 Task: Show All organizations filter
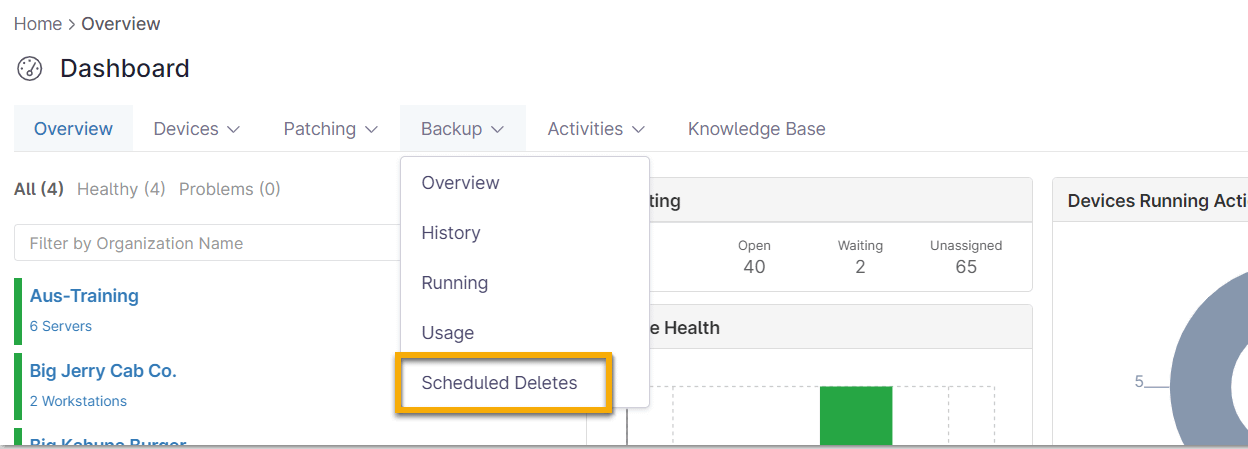pyautogui.click(x=39, y=189)
